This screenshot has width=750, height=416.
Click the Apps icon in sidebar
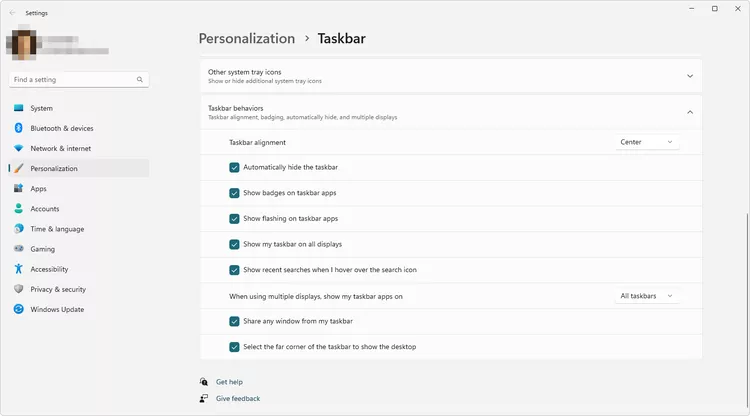click(19, 188)
